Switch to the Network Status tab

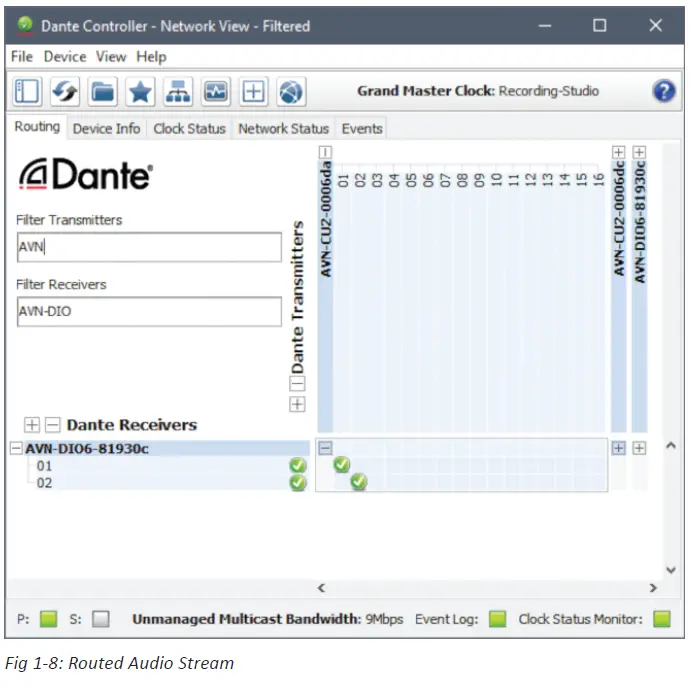283,128
